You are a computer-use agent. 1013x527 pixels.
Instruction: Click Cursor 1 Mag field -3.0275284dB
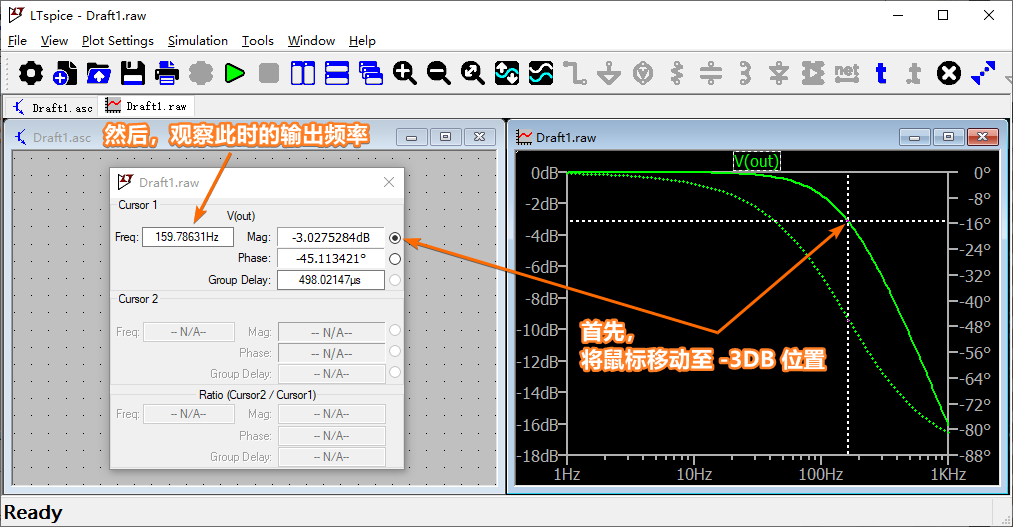click(331, 238)
